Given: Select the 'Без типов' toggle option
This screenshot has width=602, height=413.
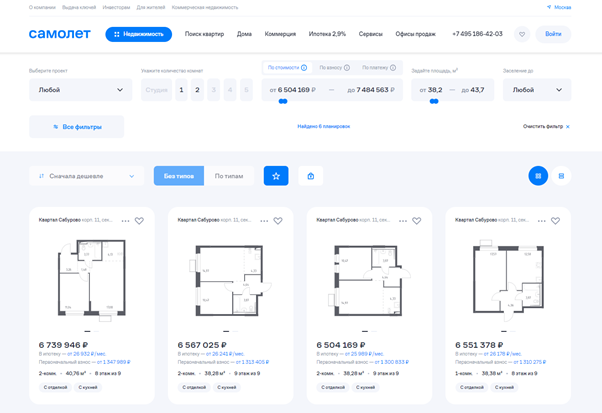Looking at the screenshot, I should point(179,176).
